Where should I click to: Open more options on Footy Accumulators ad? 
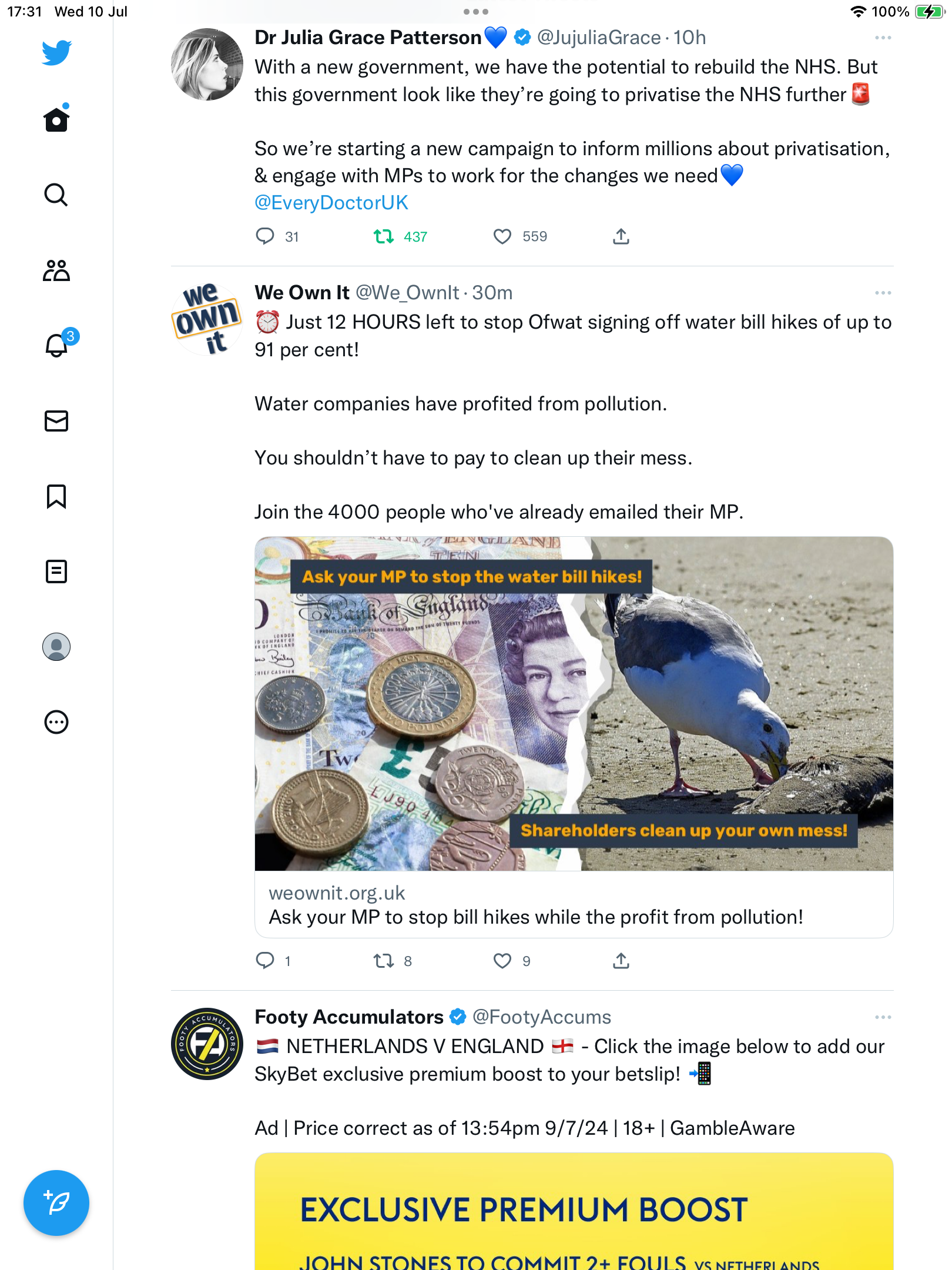(883, 1017)
